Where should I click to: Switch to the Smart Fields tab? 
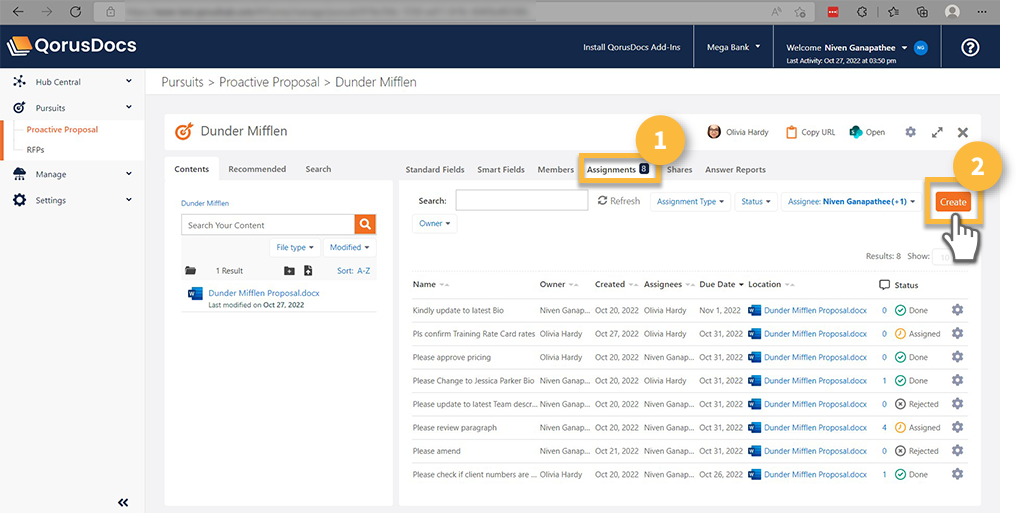tap(501, 170)
